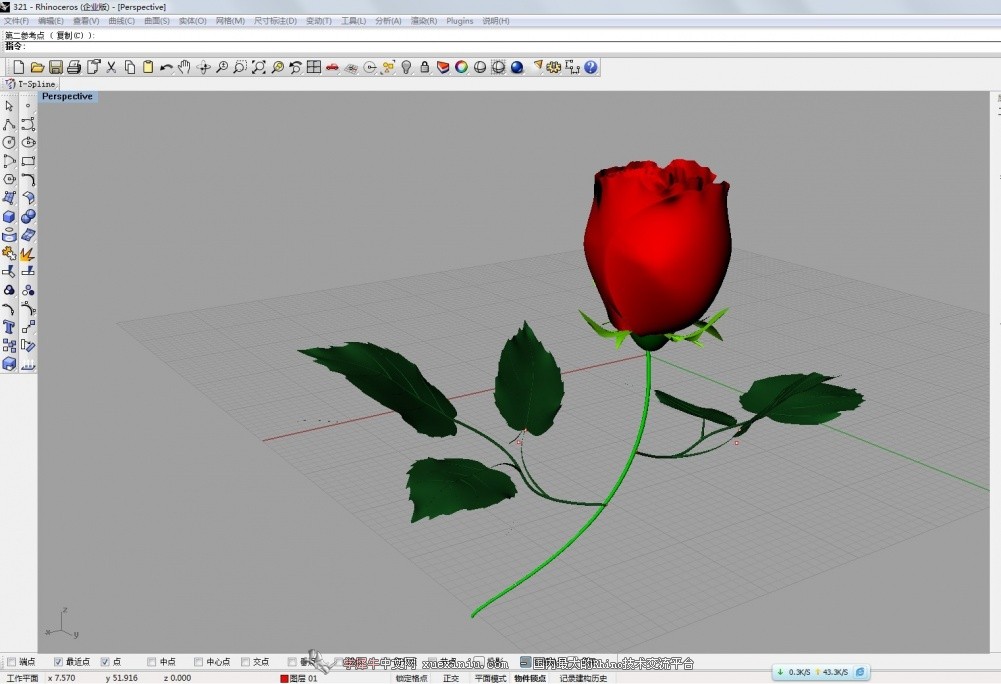Open Rhino options gear icon
1001x684 pixels.
553,67
